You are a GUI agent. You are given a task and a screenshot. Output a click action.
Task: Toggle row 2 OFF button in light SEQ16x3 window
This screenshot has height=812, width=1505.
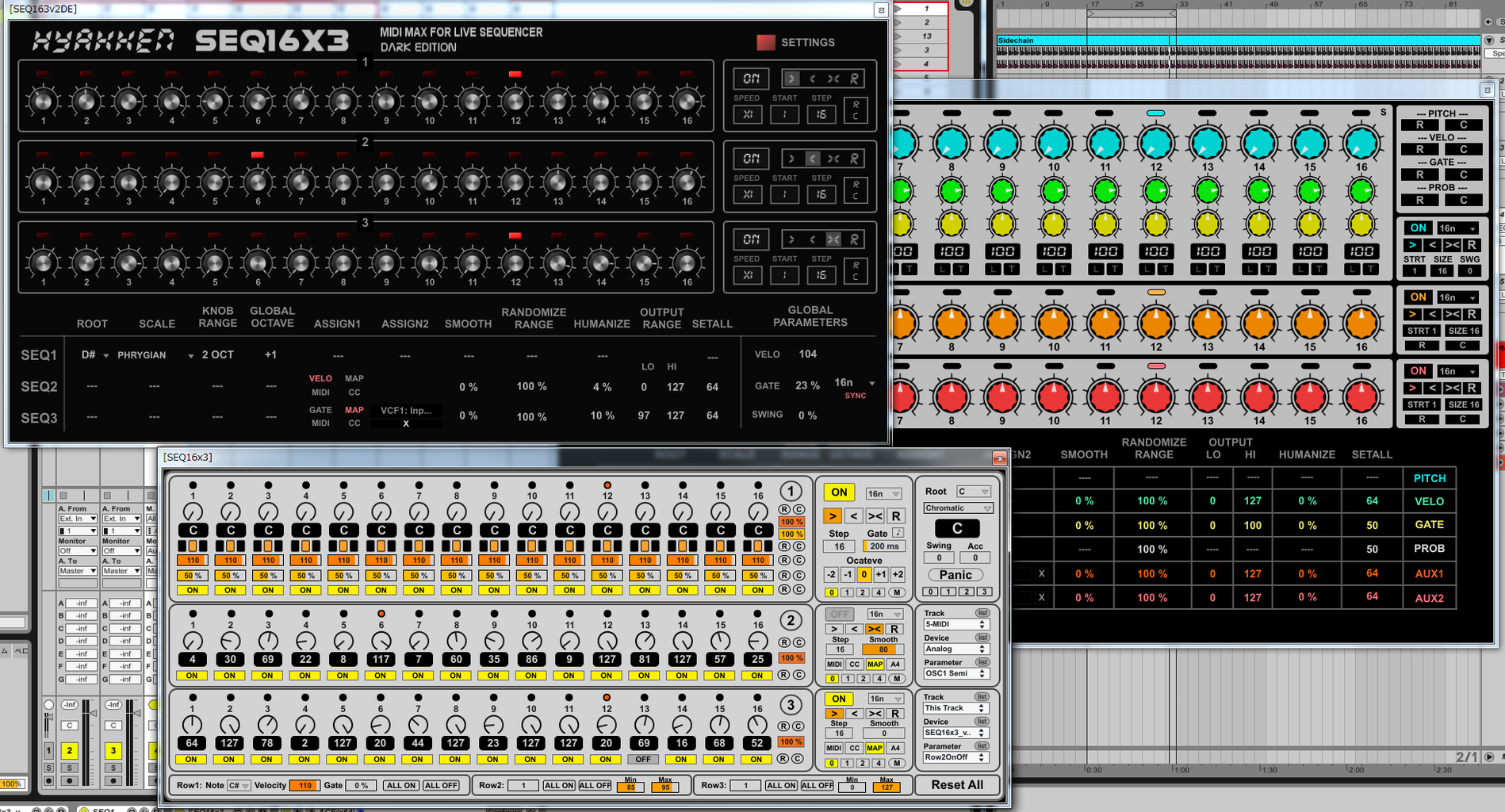839,614
